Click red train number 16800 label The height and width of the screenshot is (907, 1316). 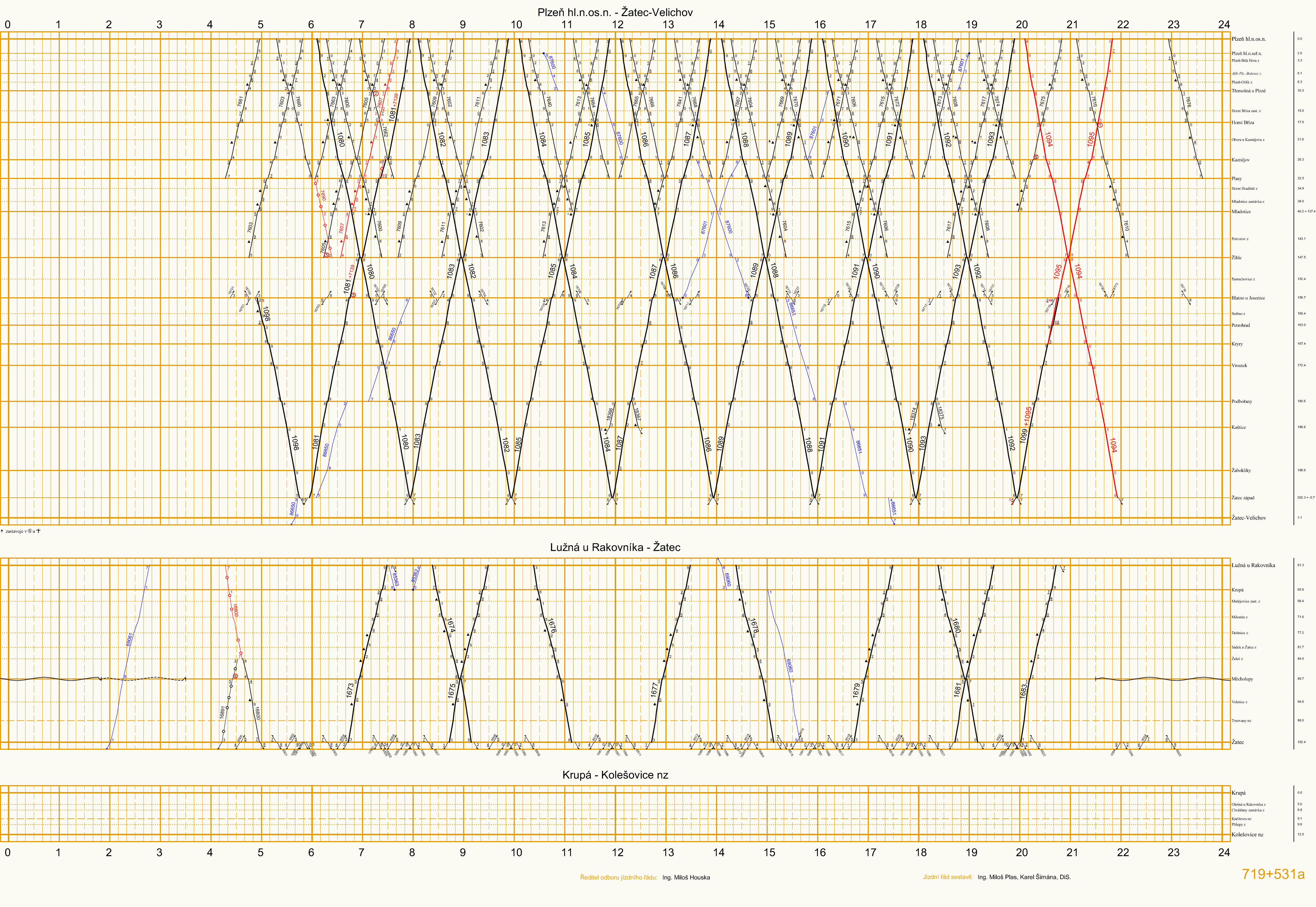235,611
